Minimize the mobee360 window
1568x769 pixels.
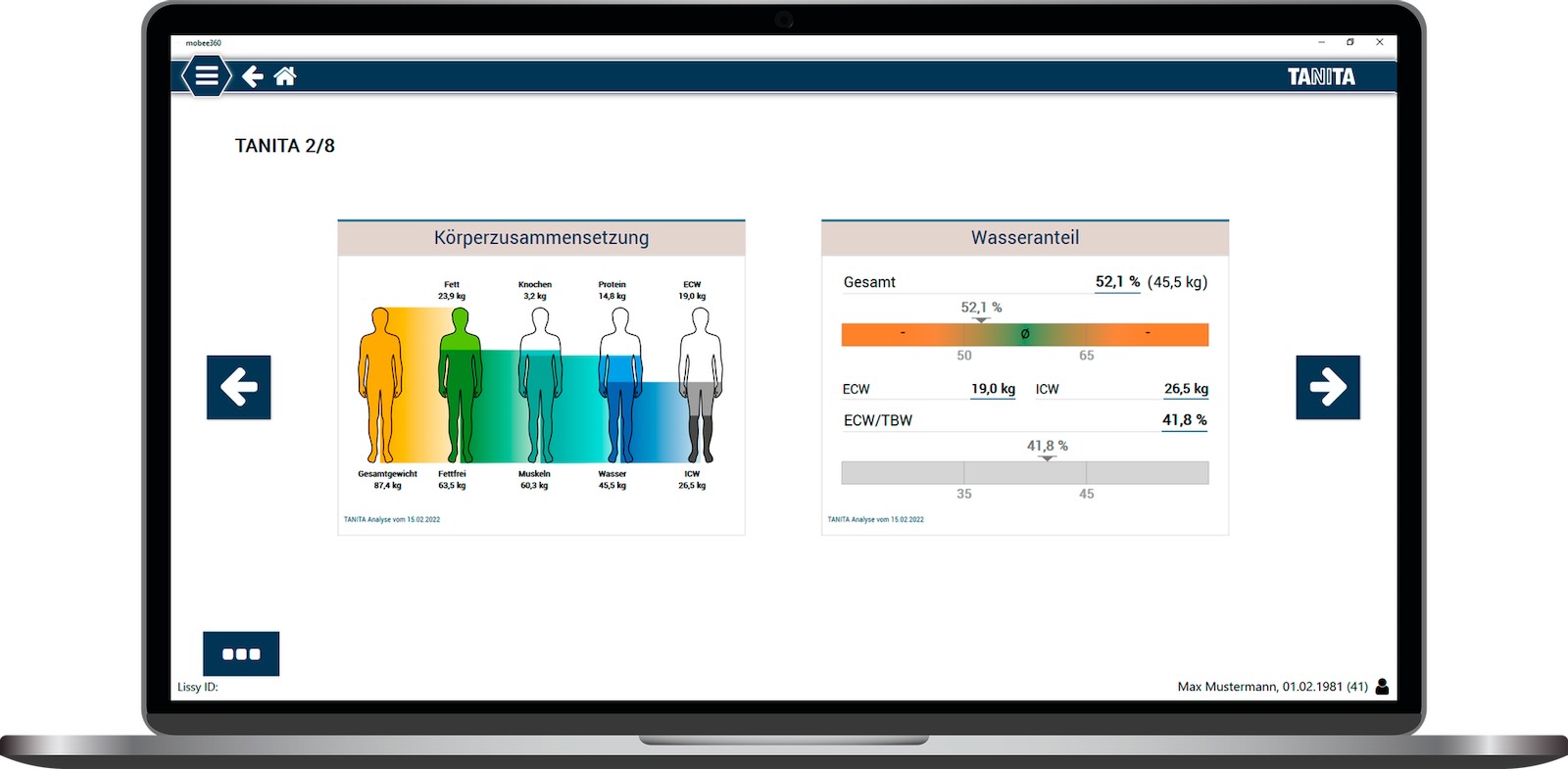pos(1321,42)
